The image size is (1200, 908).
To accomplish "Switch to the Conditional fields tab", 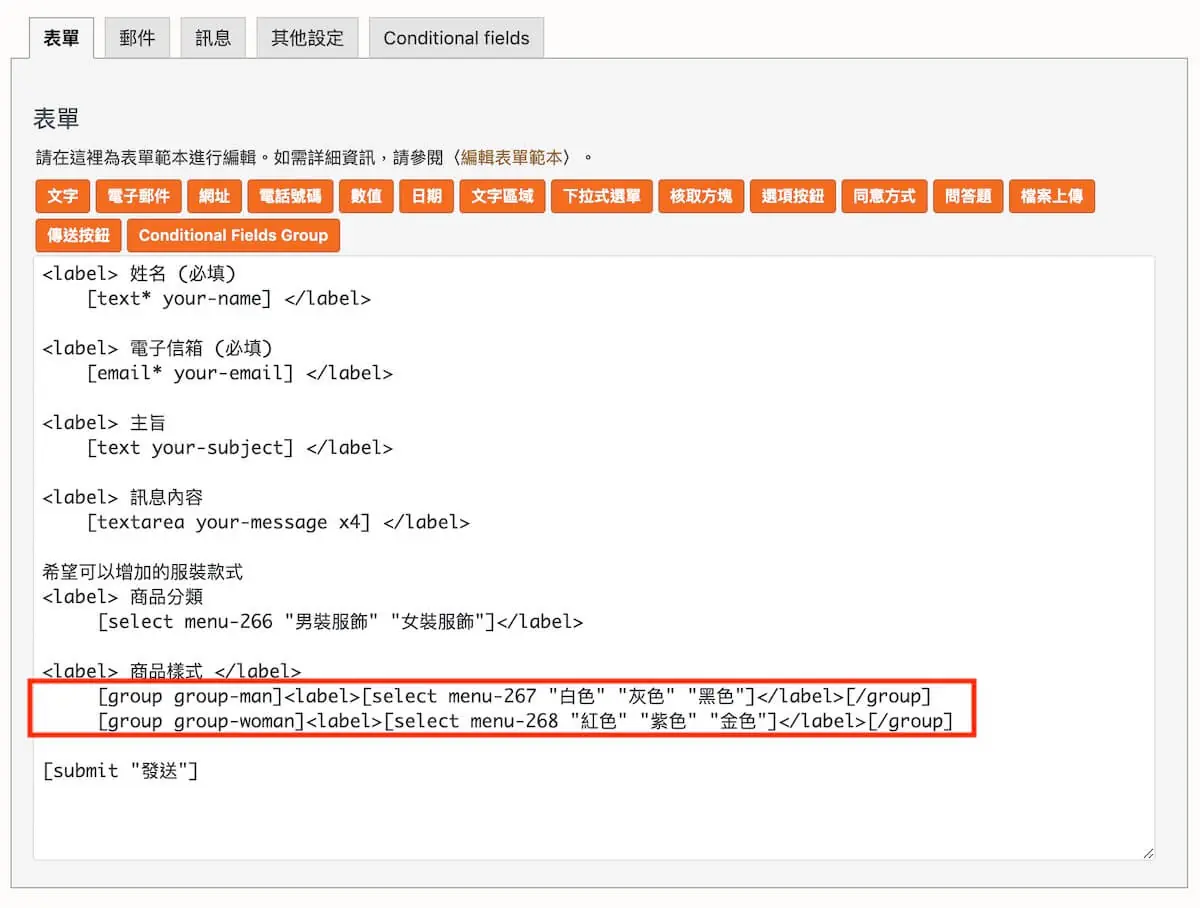I will pyautogui.click(x=456, y=38).
